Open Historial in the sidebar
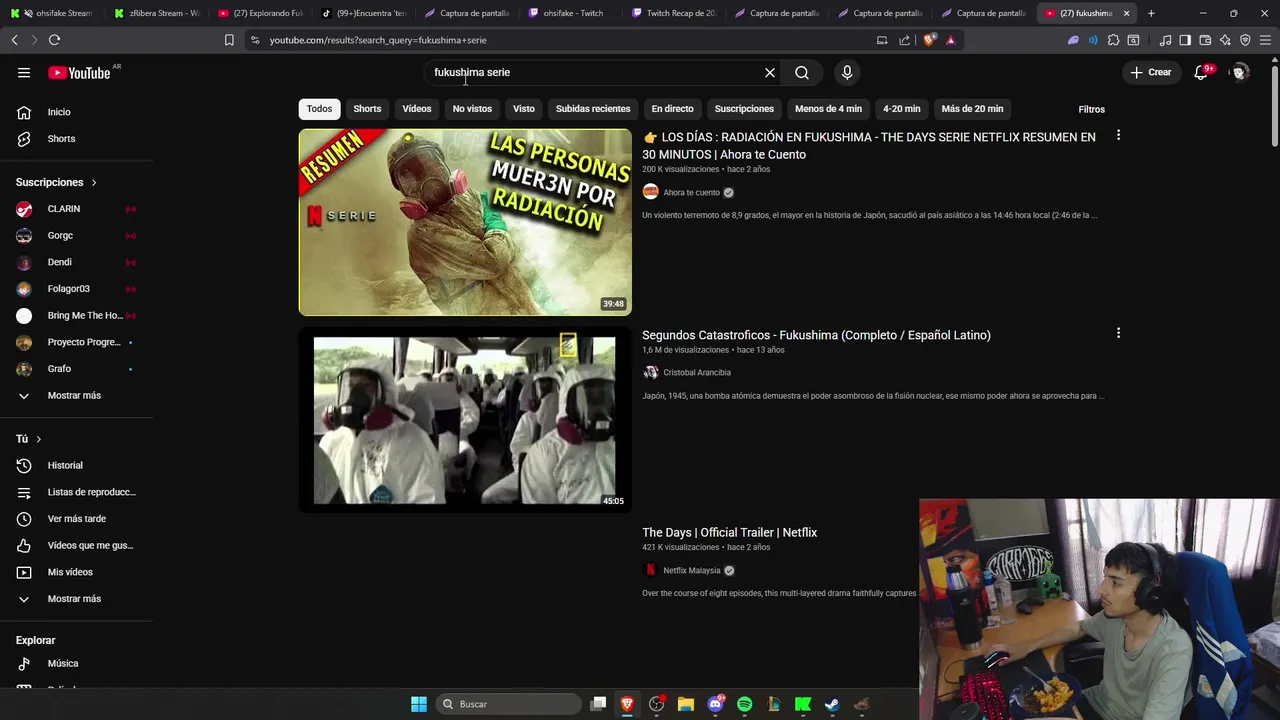Viewport: 1280px width, 720px height. pyautogui.click(x=76, y=465)
